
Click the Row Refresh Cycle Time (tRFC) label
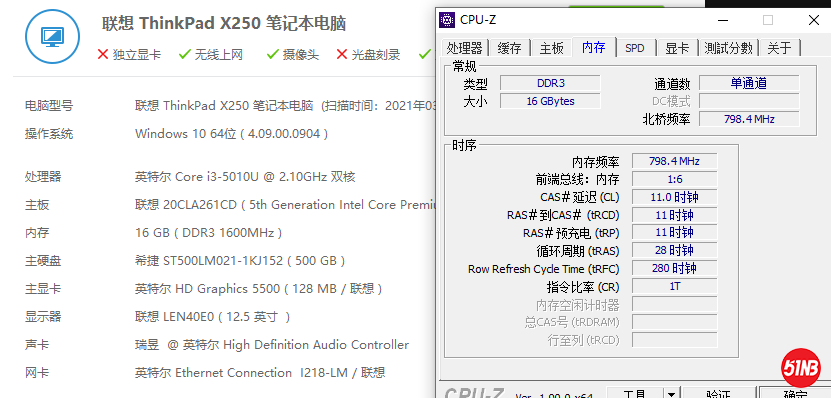pos(543,269)
